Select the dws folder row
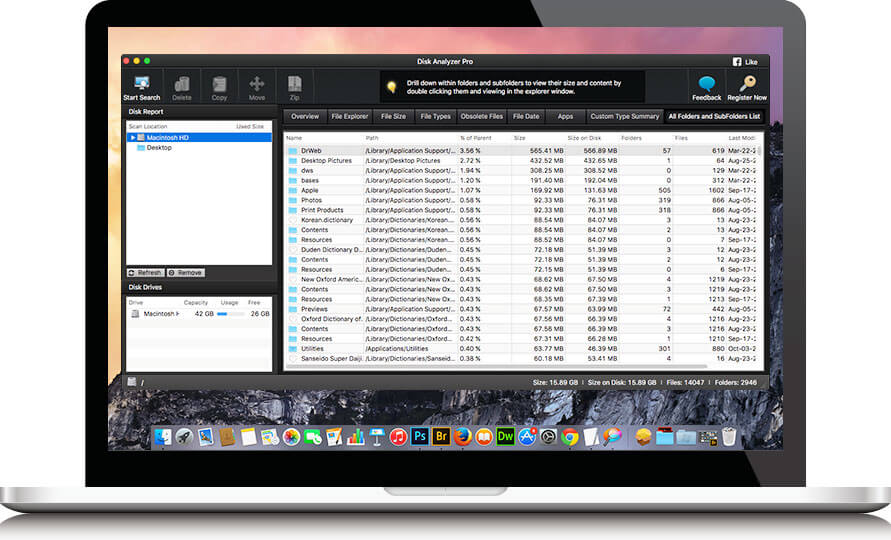 click(521, 171)
